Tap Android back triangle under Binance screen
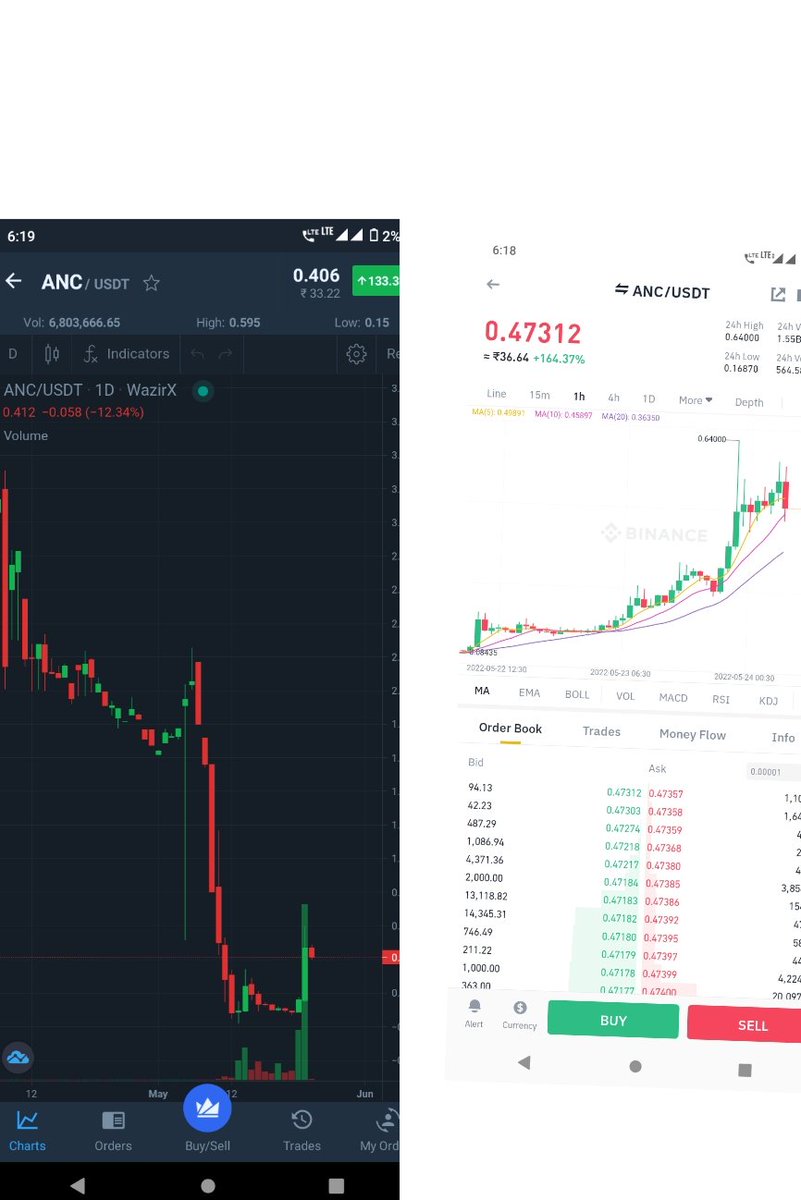This screenshot has width=801, height=1200. point(523,1063)
